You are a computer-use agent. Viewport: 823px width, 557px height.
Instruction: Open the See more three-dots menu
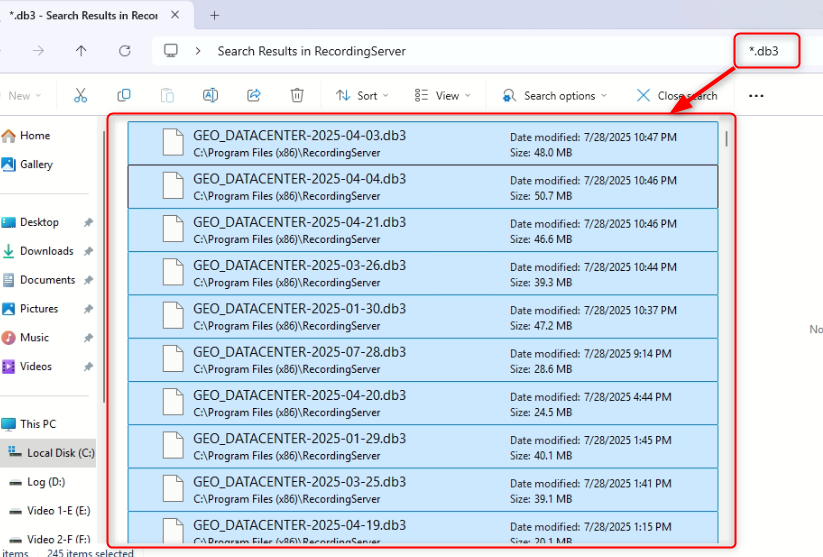click(756, 96)
